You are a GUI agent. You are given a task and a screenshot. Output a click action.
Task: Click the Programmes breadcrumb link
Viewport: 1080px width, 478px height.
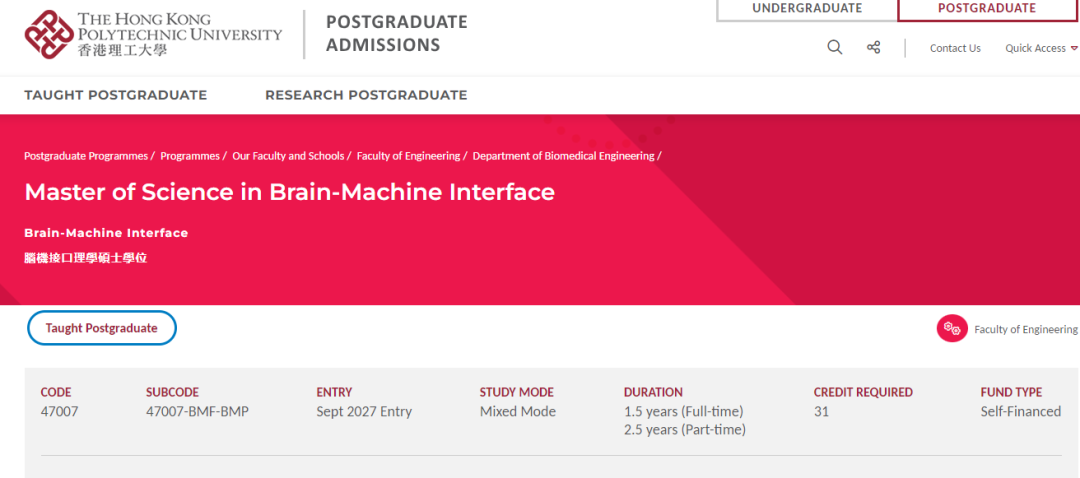point(190,156)
